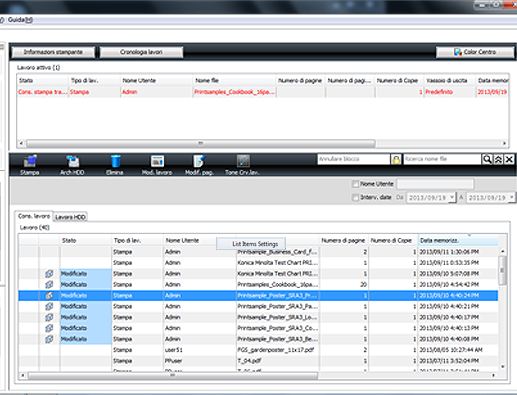Image resolution: width=517 pixels, height=395 pixels.
Task: Sort active jobs by Vassoio di uscita
Action: [450, 81]
